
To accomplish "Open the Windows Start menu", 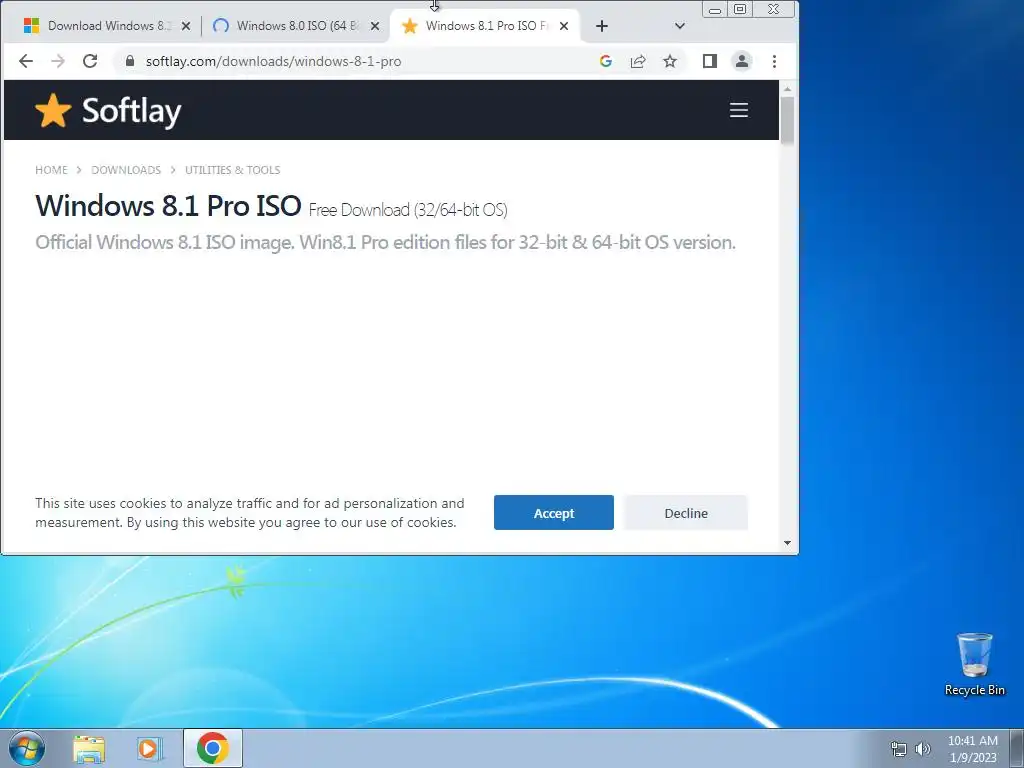I will [27, 748].
